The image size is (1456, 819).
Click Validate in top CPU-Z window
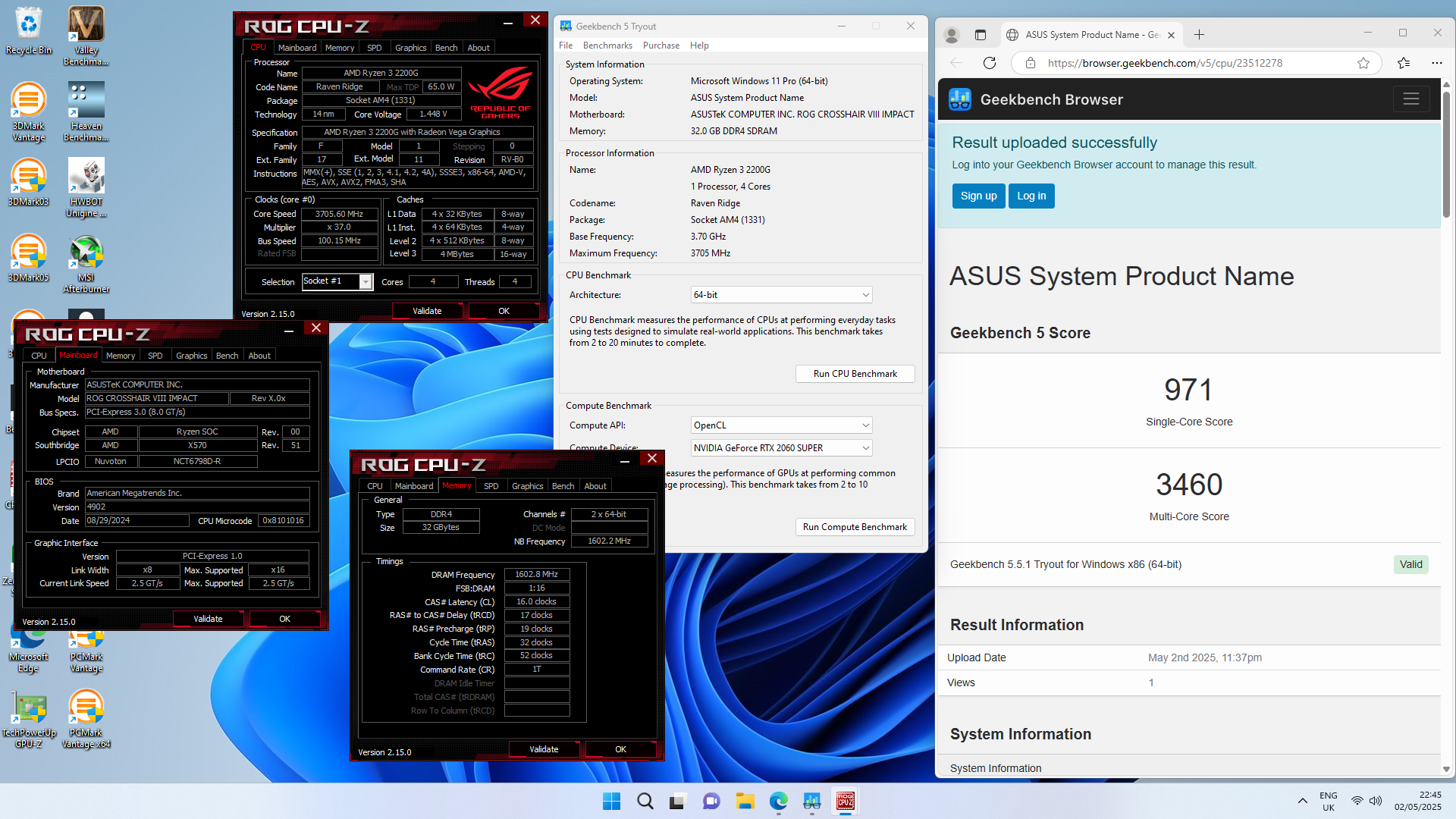point(427,311)
